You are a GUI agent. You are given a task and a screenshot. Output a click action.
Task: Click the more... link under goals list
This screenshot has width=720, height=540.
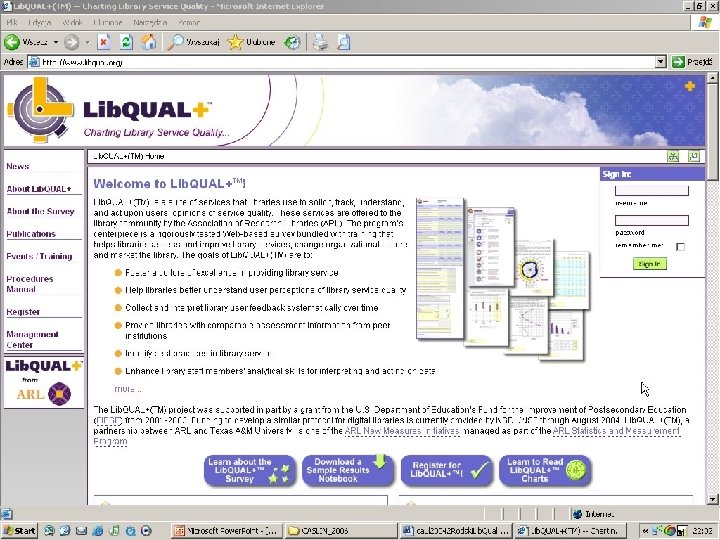tap(128, 389)
